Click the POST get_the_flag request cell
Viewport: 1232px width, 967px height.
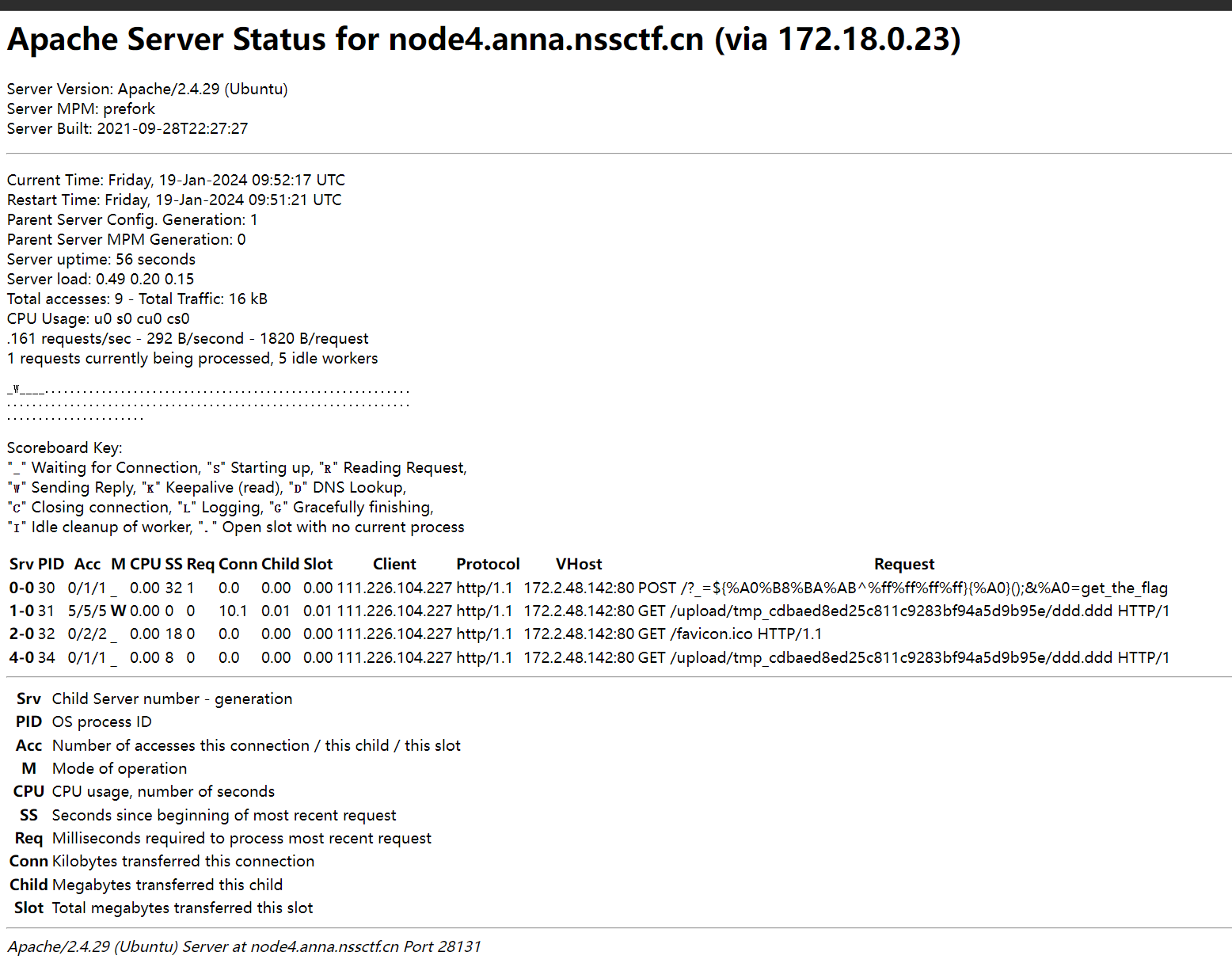(x=903, y=588)
